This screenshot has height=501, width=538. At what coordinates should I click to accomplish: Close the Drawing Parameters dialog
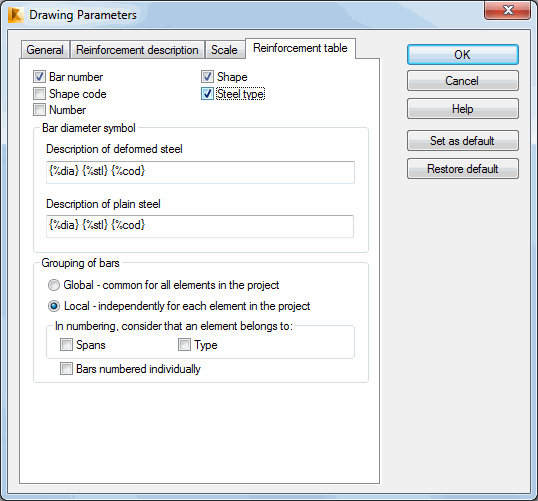(507, 10)
